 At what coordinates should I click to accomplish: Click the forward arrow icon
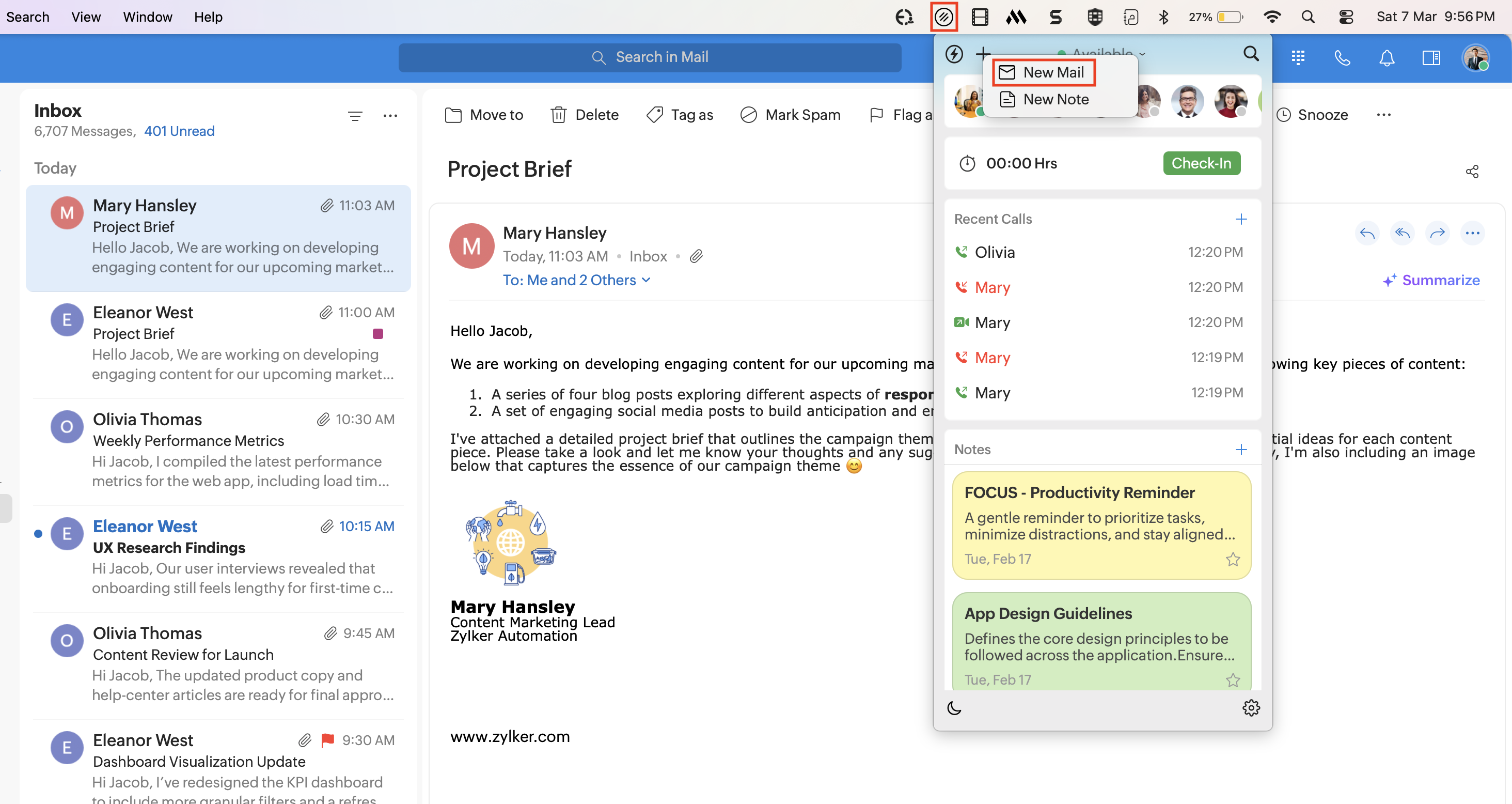[x=1437, y=233]
